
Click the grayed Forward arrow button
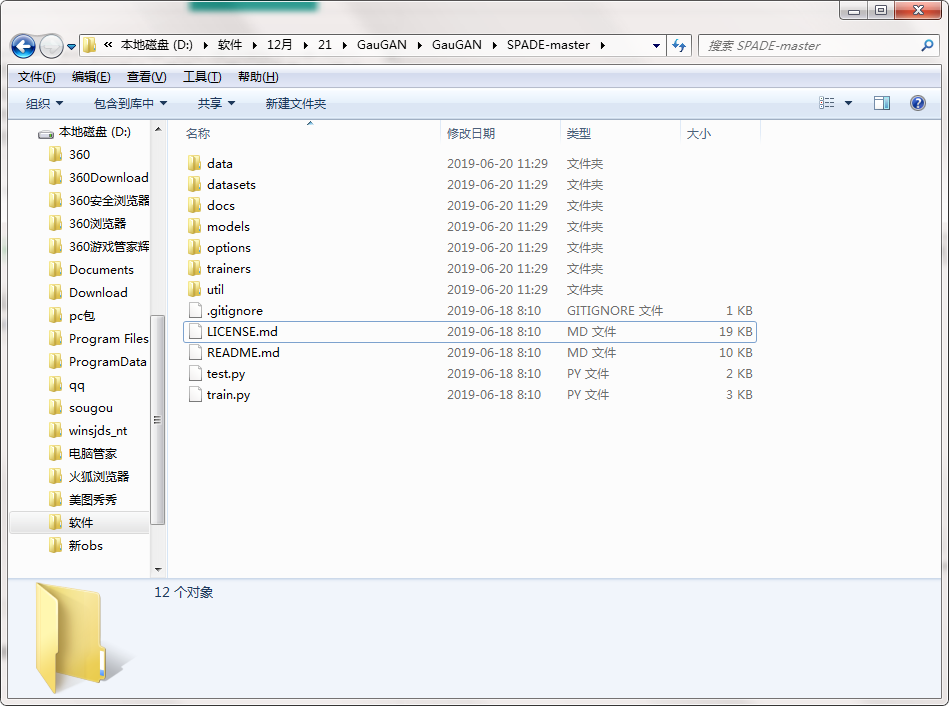point(51,46)
